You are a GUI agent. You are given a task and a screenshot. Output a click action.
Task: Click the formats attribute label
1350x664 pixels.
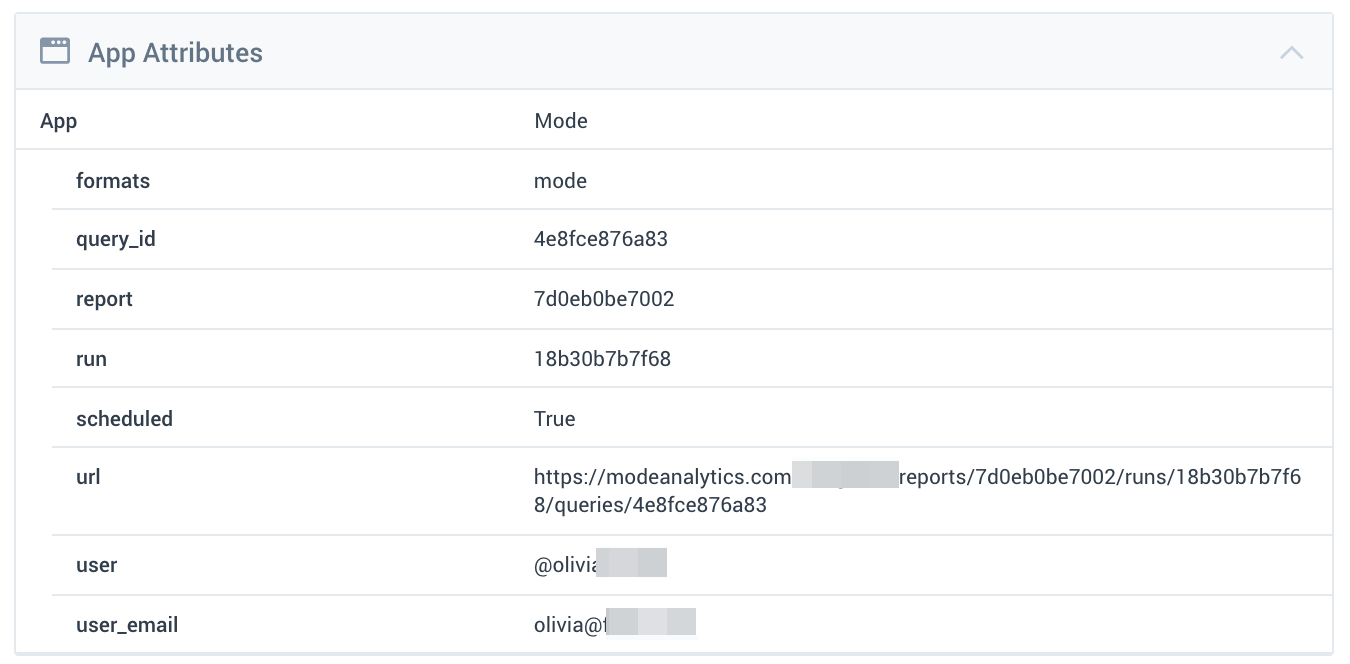[x=113, y=181]
